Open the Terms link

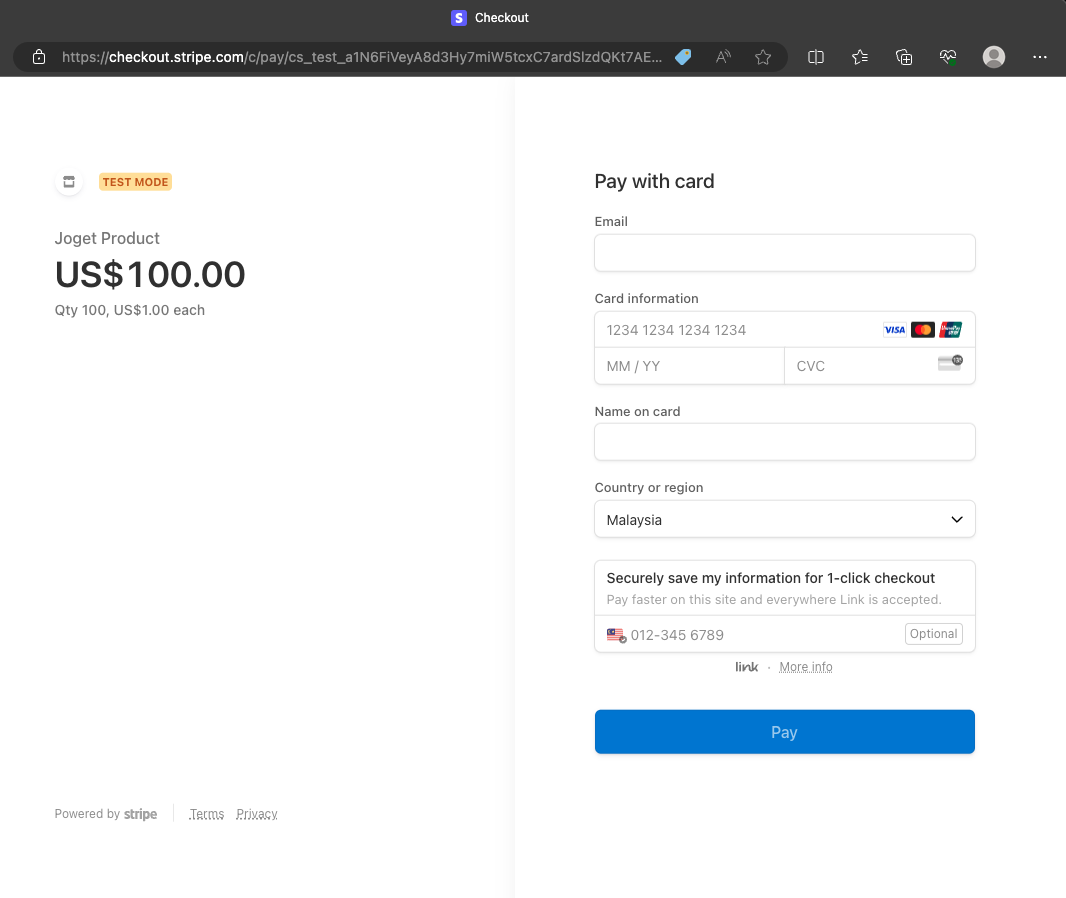[206, 814]
